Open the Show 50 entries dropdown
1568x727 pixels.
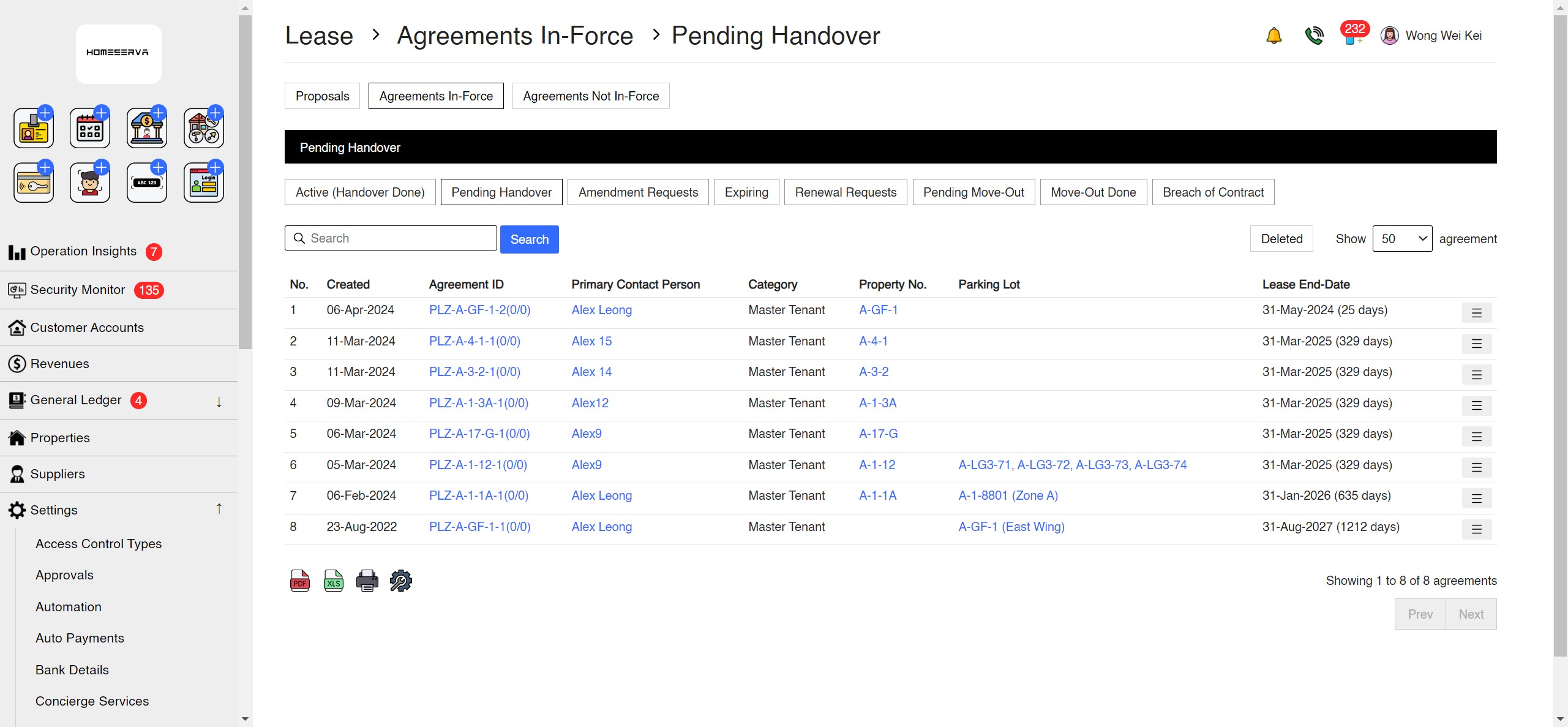tap(1403, 239)
